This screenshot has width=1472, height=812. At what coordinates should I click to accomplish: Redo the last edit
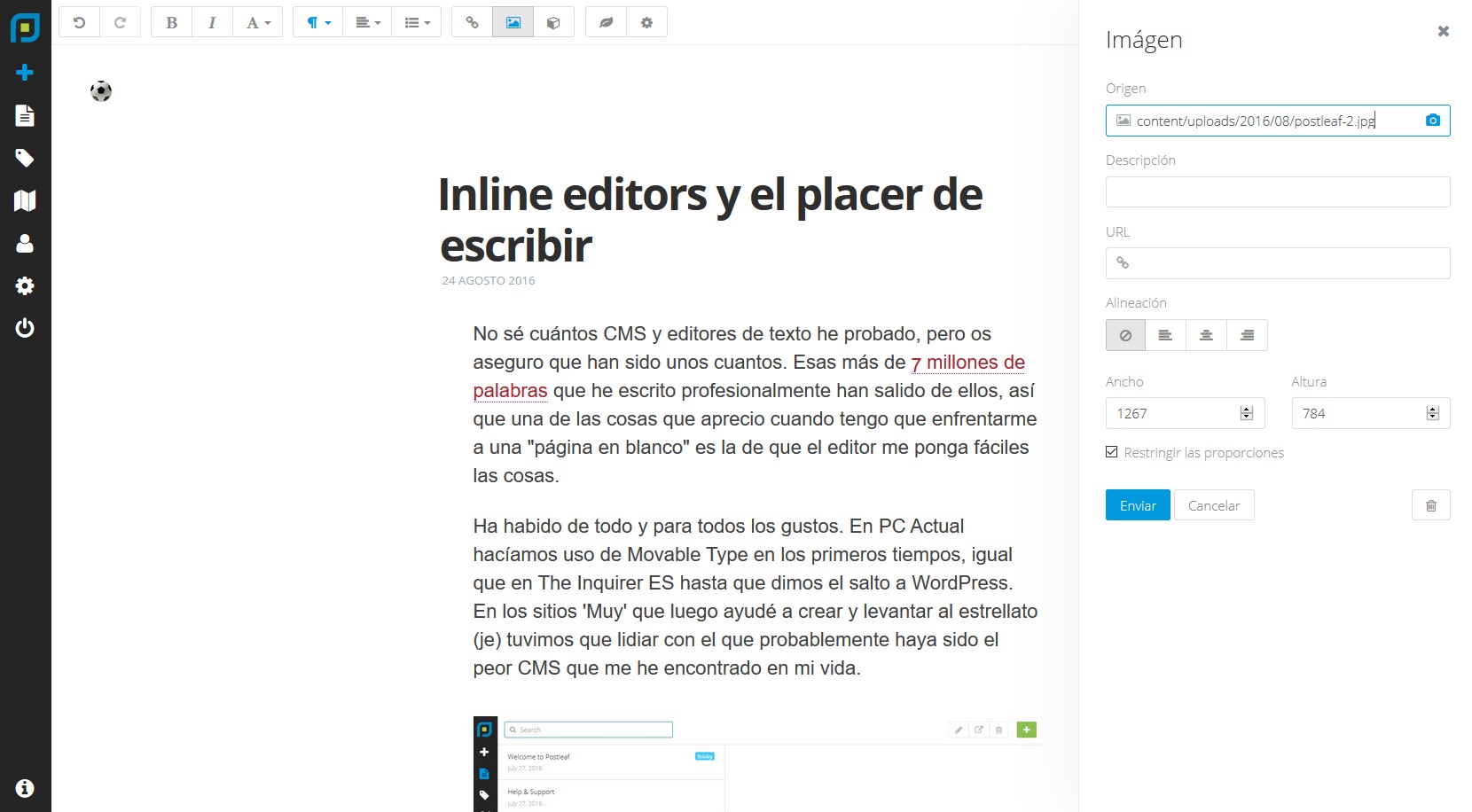pyautogui.click(x=120, y=22)
